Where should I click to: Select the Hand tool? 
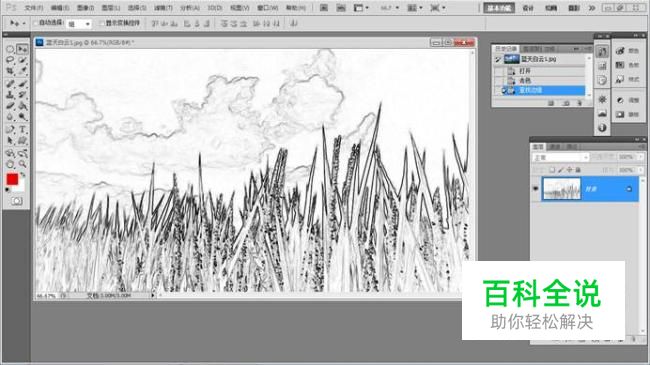[x=10, y=164]
